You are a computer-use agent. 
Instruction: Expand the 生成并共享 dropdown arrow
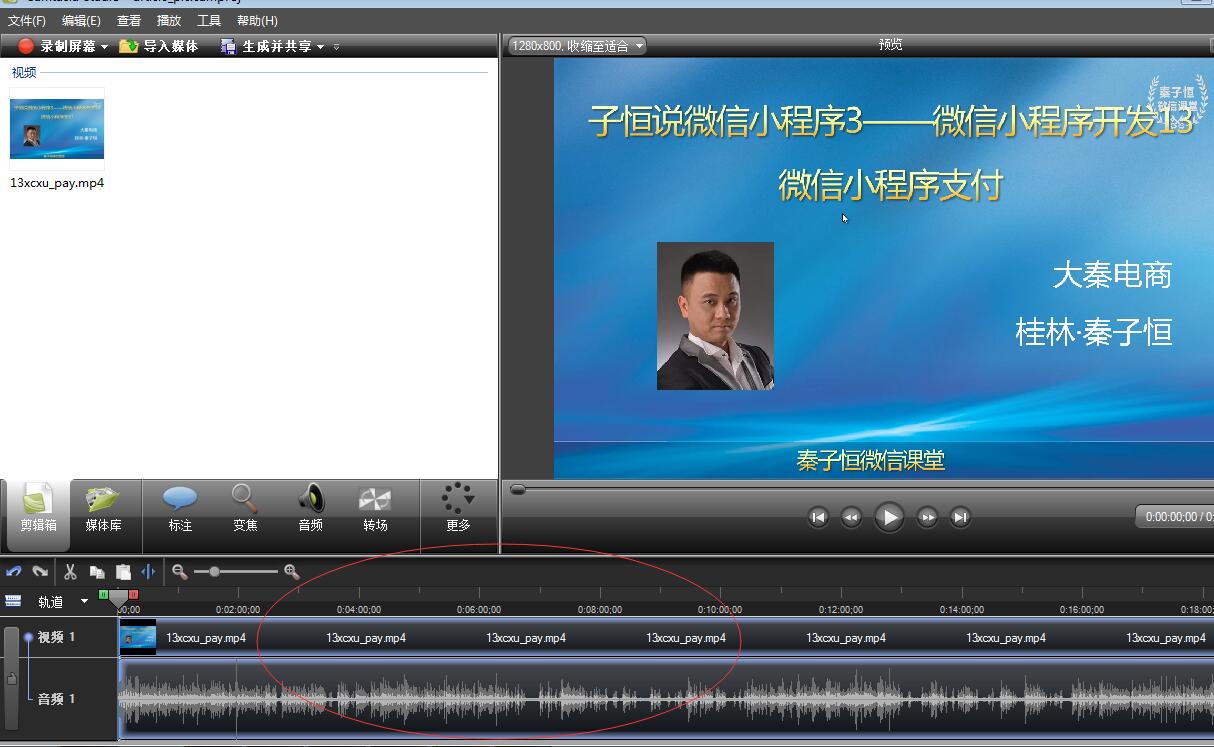(320, 47)
